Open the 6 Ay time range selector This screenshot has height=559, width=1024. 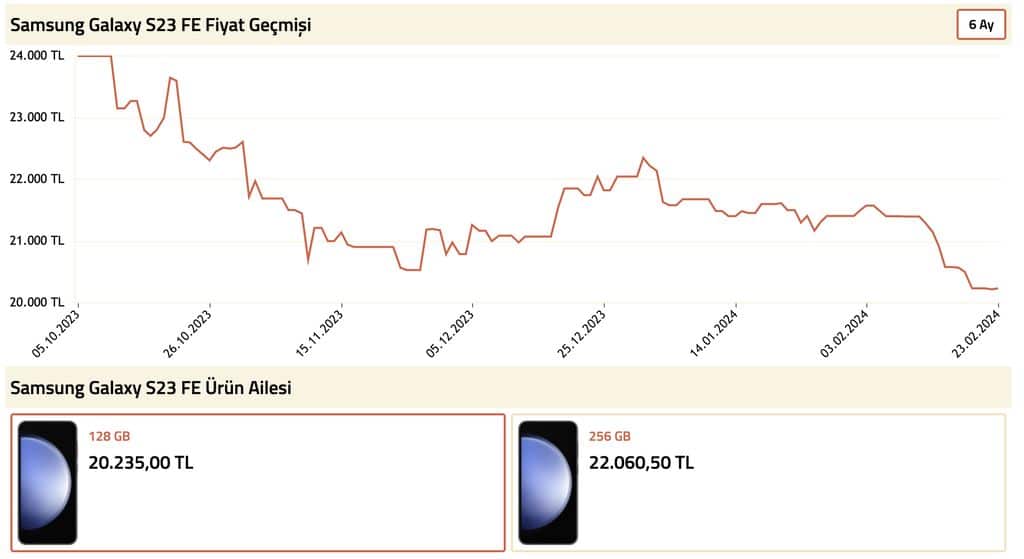point(979,26)
